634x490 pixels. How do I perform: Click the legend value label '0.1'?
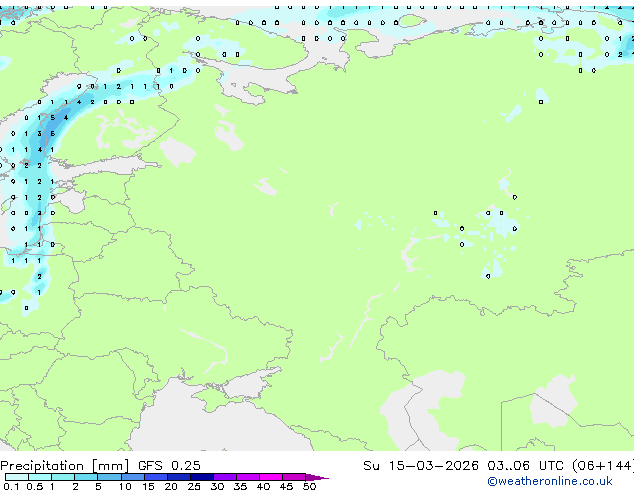coord(11,486)
